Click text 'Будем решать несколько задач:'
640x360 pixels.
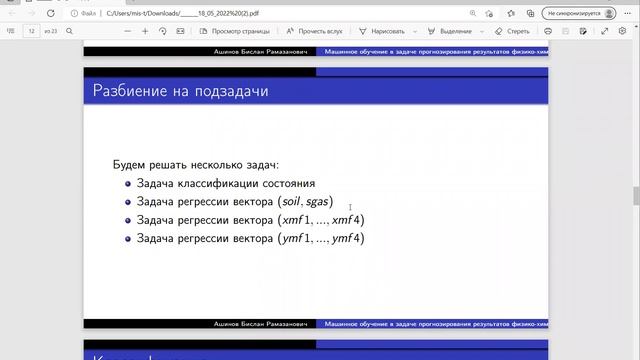coord(196,165)
